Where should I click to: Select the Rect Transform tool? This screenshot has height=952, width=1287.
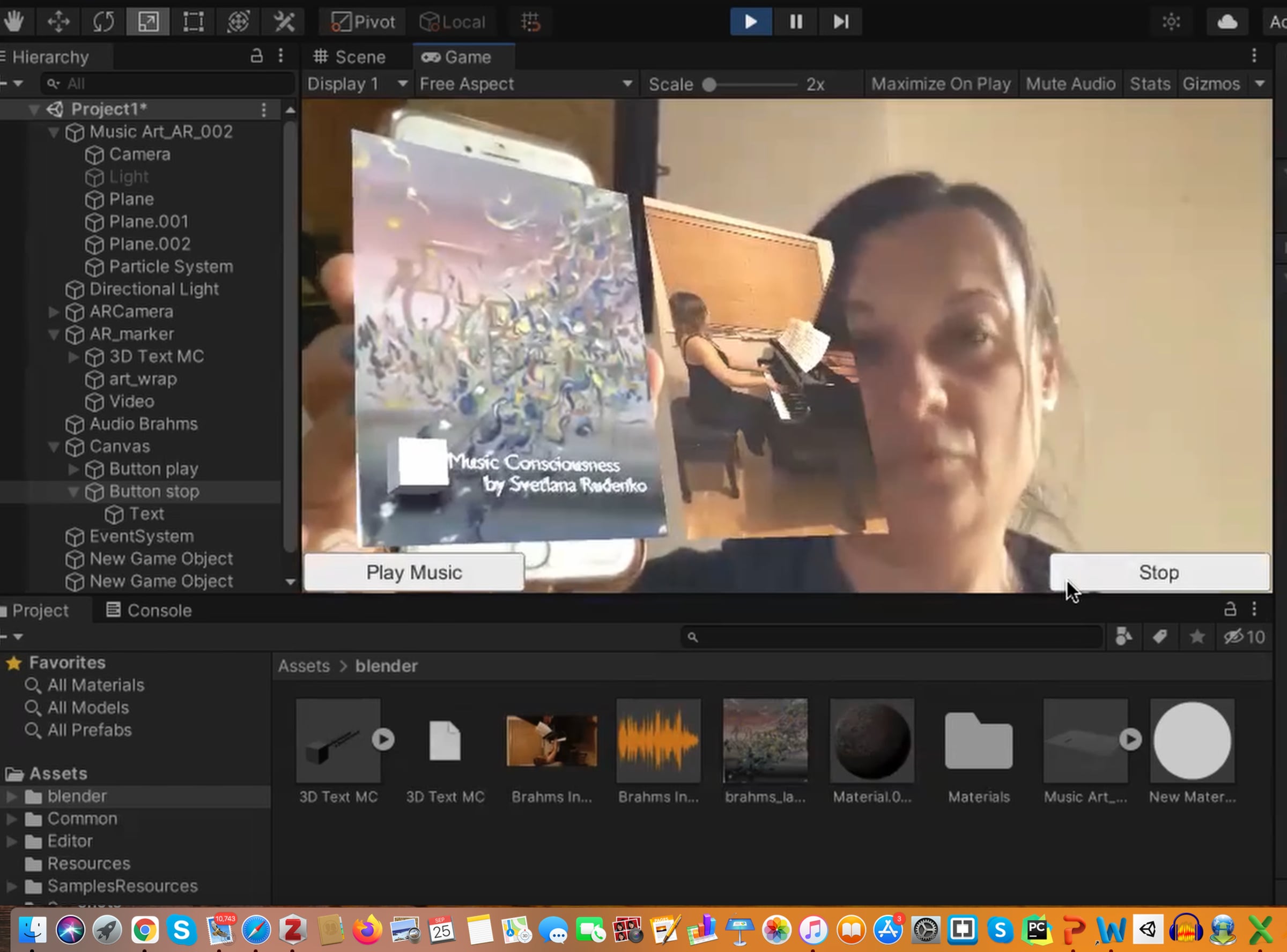[x=193, y=22]
